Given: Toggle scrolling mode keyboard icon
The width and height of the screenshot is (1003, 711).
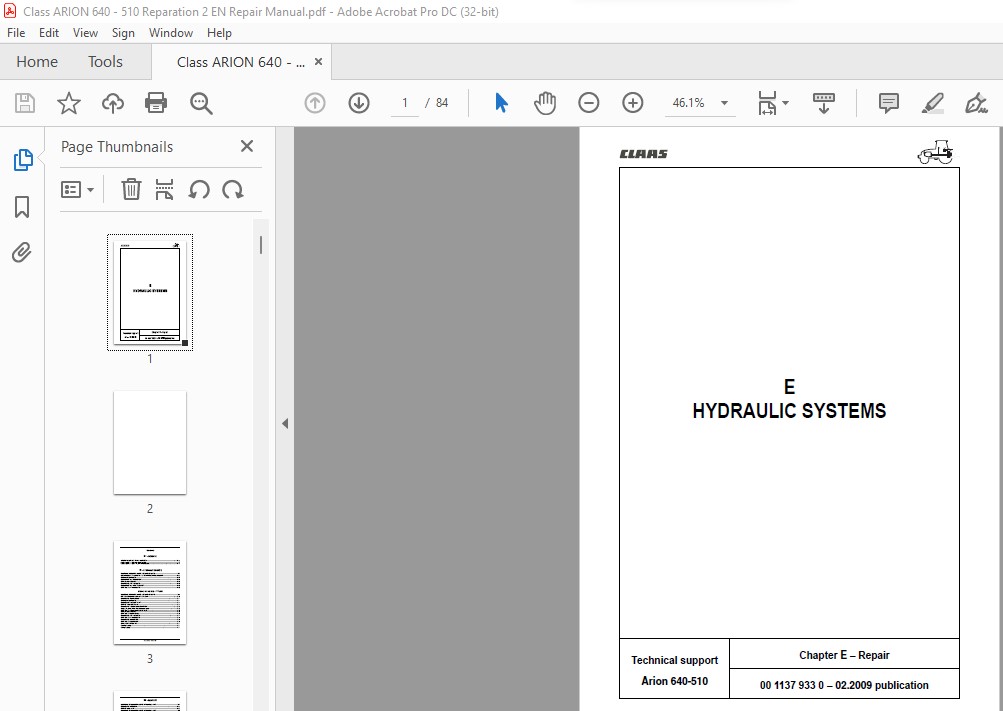Looking at the screenshot, I should (823, 103).
